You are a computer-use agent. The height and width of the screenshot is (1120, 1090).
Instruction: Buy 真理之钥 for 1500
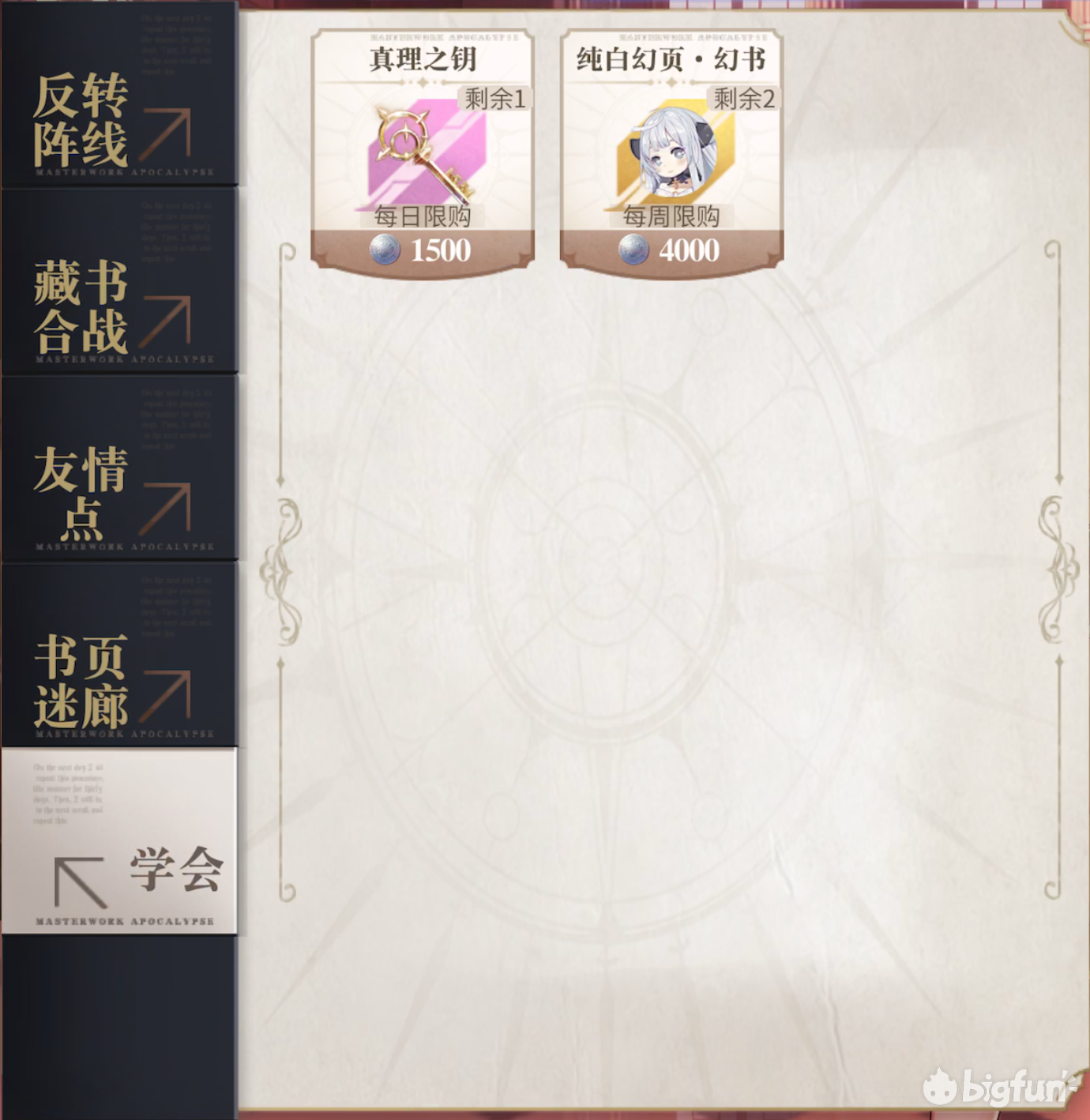click(x=423, y=250)
